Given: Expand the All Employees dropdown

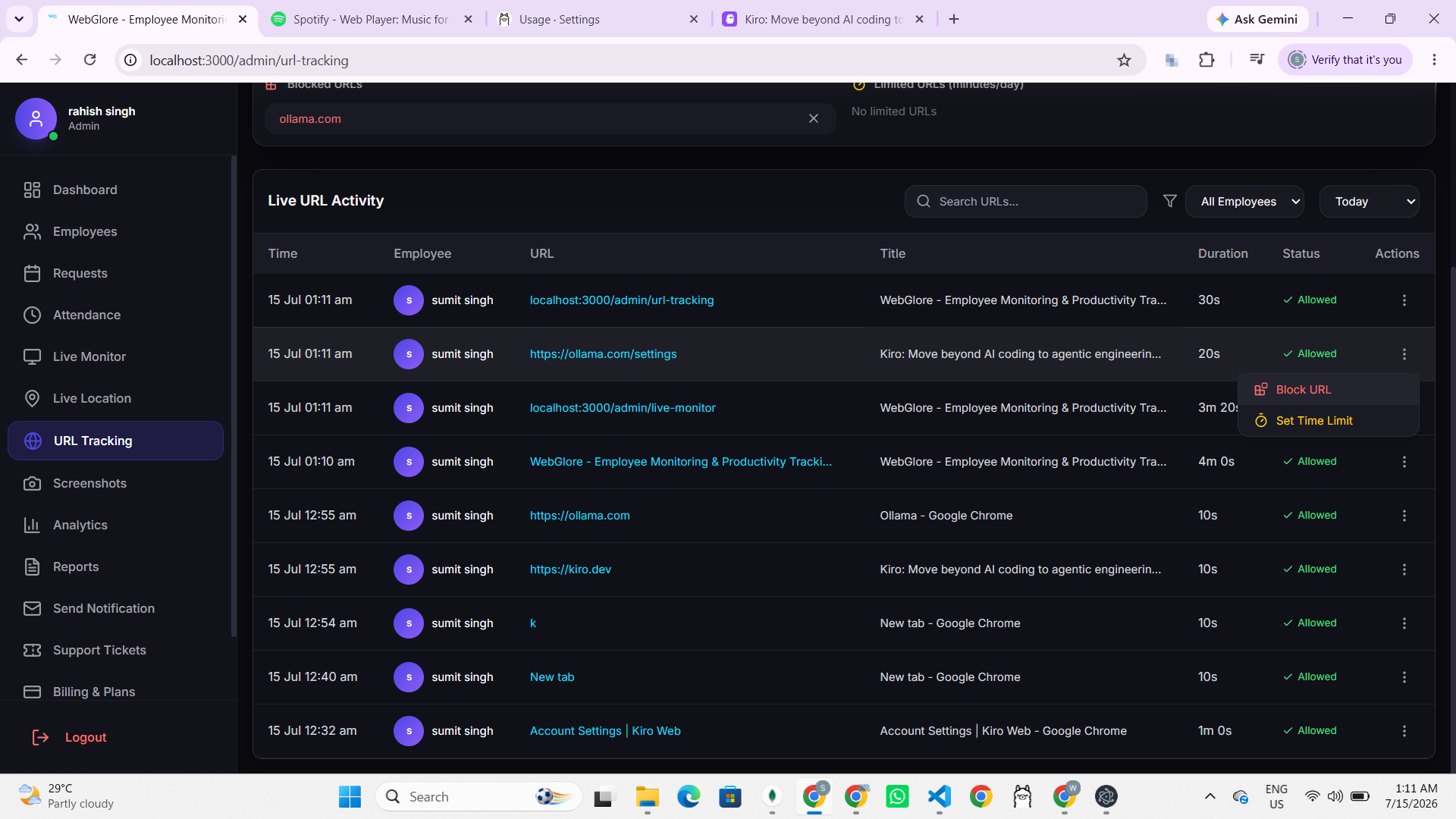Looking at the screenshot, I should coord(1244,202).
